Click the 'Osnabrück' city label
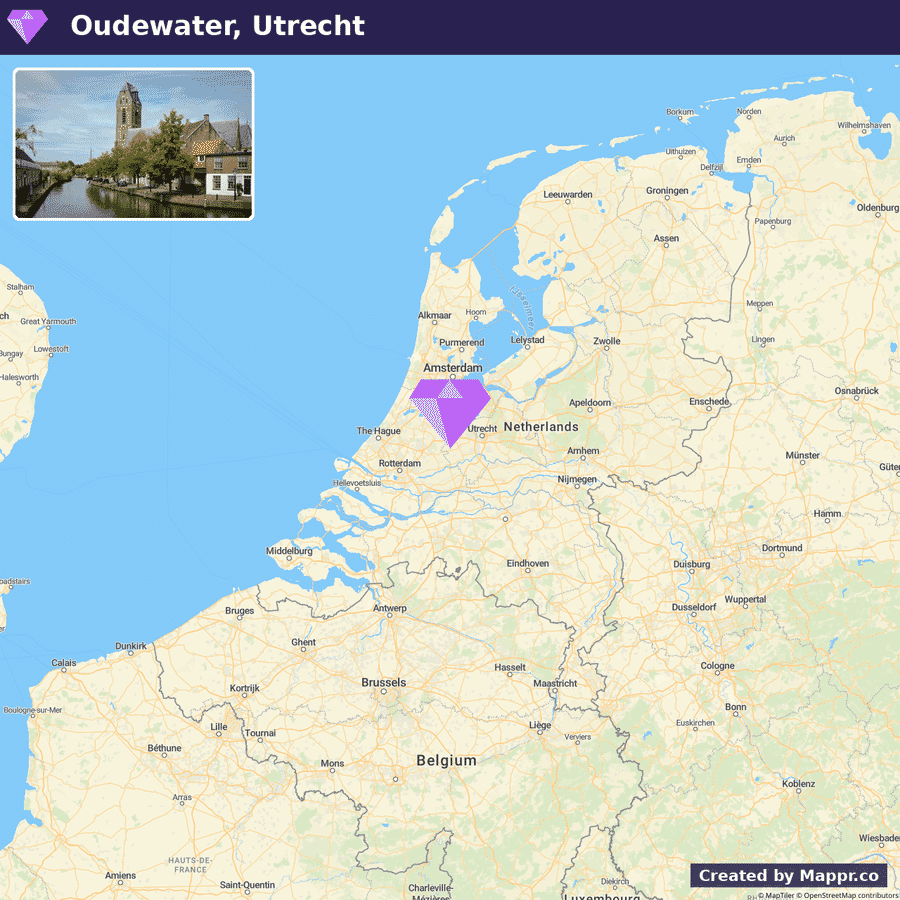900x900 pixels. [856, 391]
